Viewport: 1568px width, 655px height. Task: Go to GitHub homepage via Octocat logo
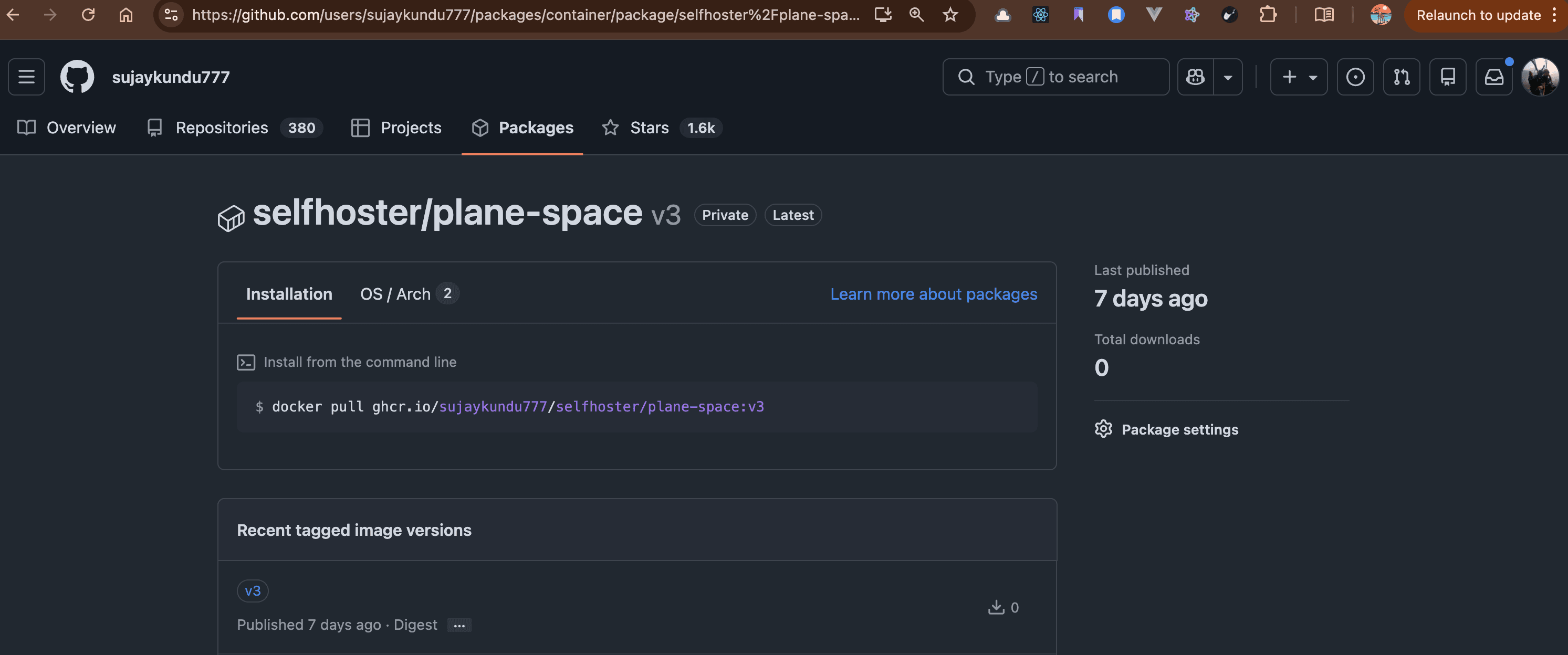click(77, 77)
